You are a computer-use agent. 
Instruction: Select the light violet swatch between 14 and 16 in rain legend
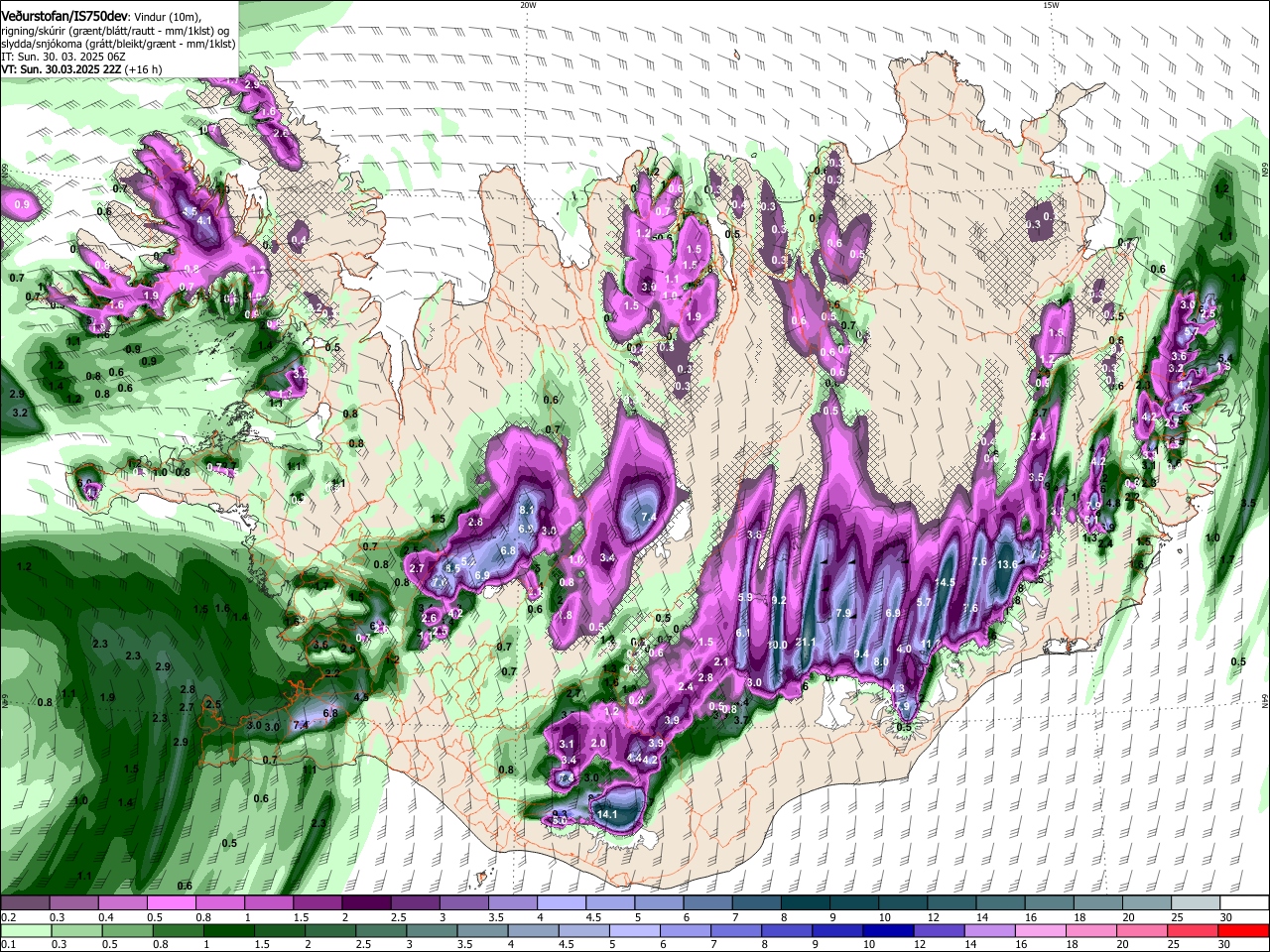click(x=988, y=930)
